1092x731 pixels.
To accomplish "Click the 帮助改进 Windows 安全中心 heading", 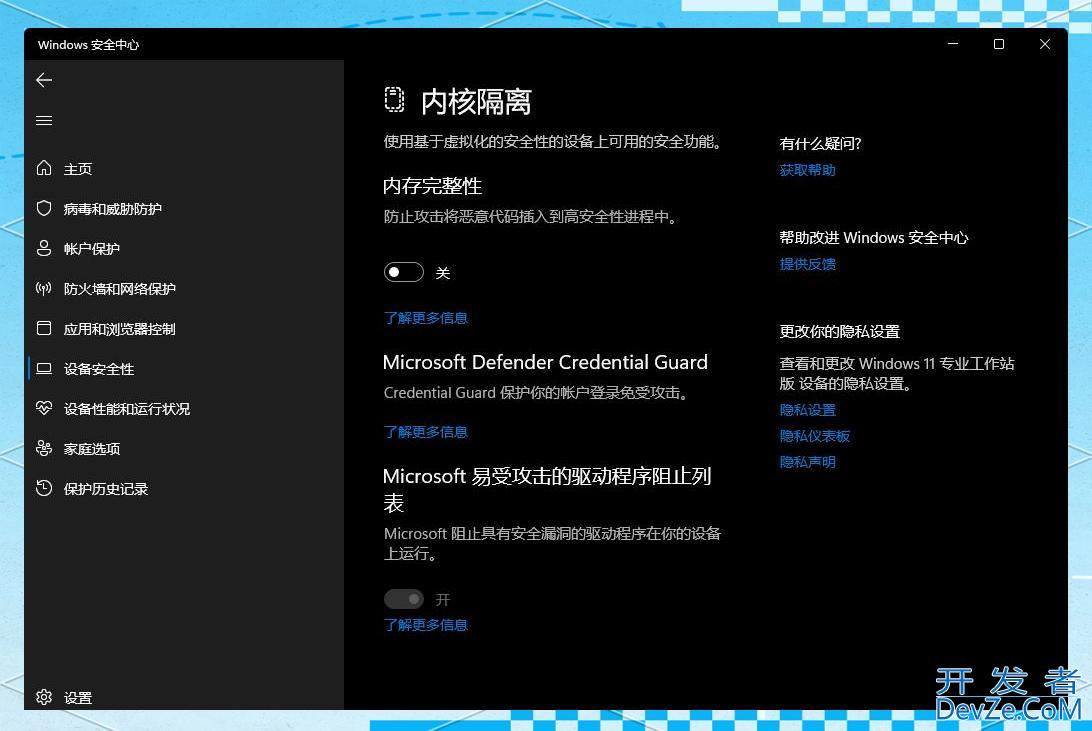I will pyautogui.click(x=873, y=237).
